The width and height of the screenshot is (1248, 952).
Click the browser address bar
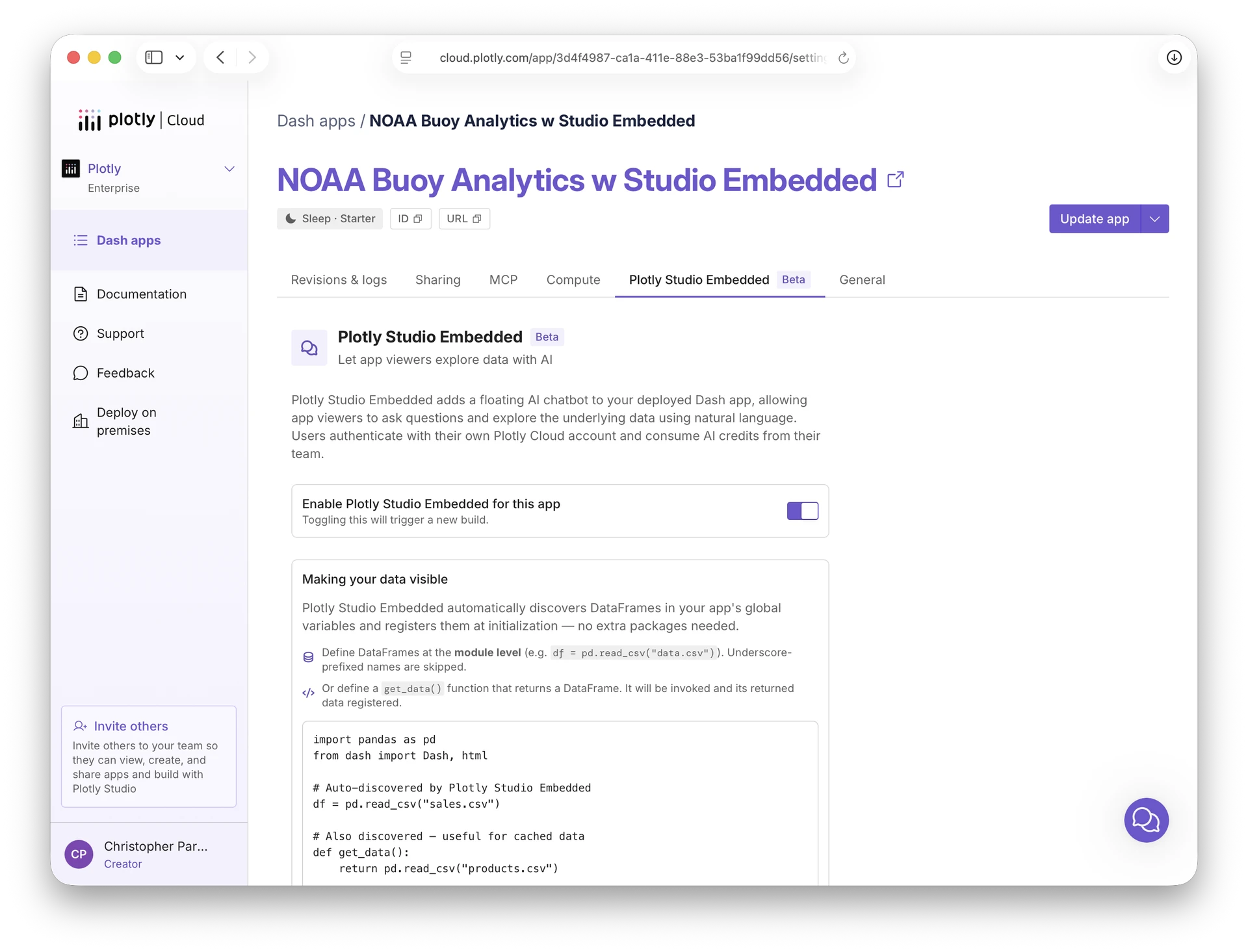click(624, 58)
